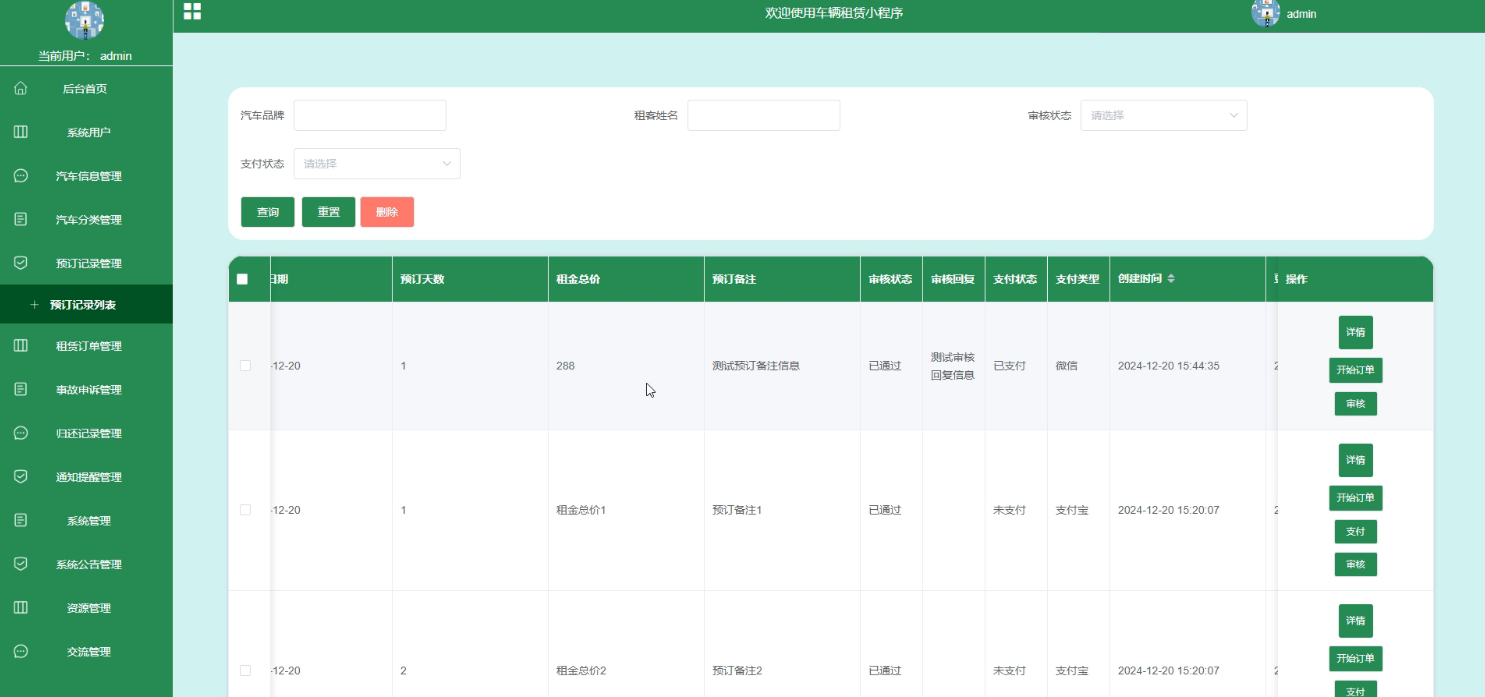Click the admin avatar in the top bar
Screen dimensions: 1485x697
[x=1266, y=13]
